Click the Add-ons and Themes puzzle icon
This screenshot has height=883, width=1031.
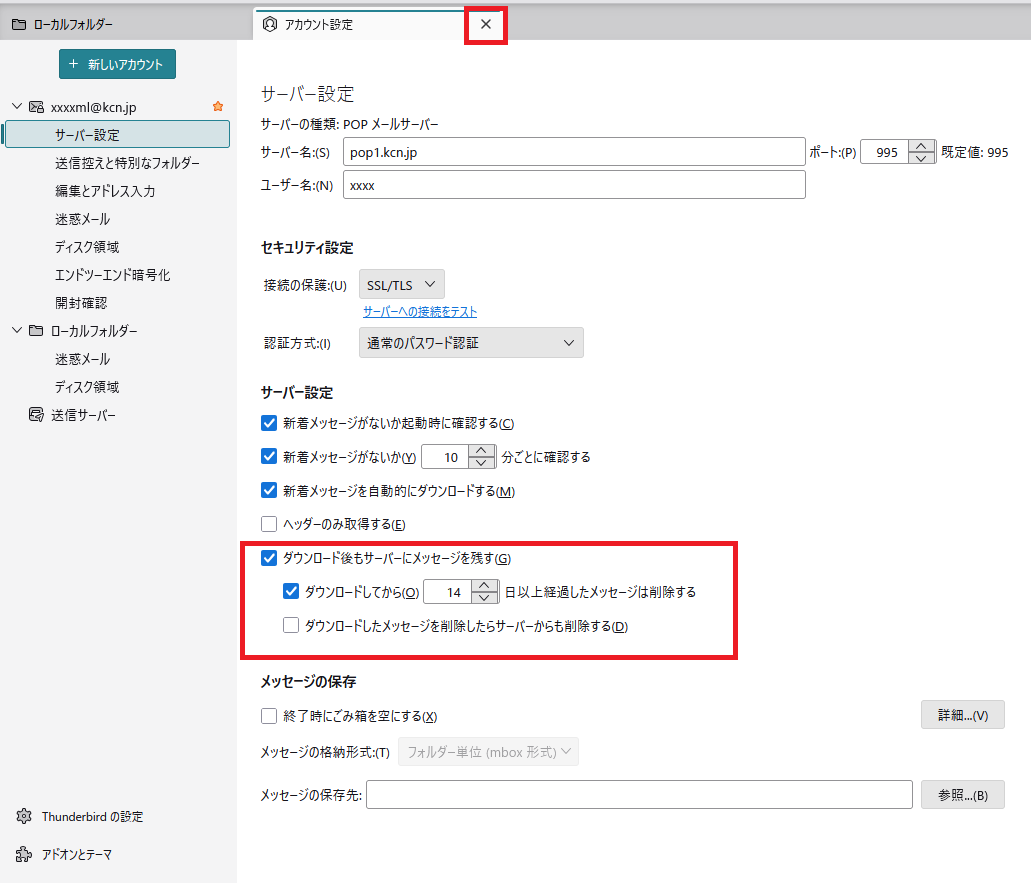point(24,855)
